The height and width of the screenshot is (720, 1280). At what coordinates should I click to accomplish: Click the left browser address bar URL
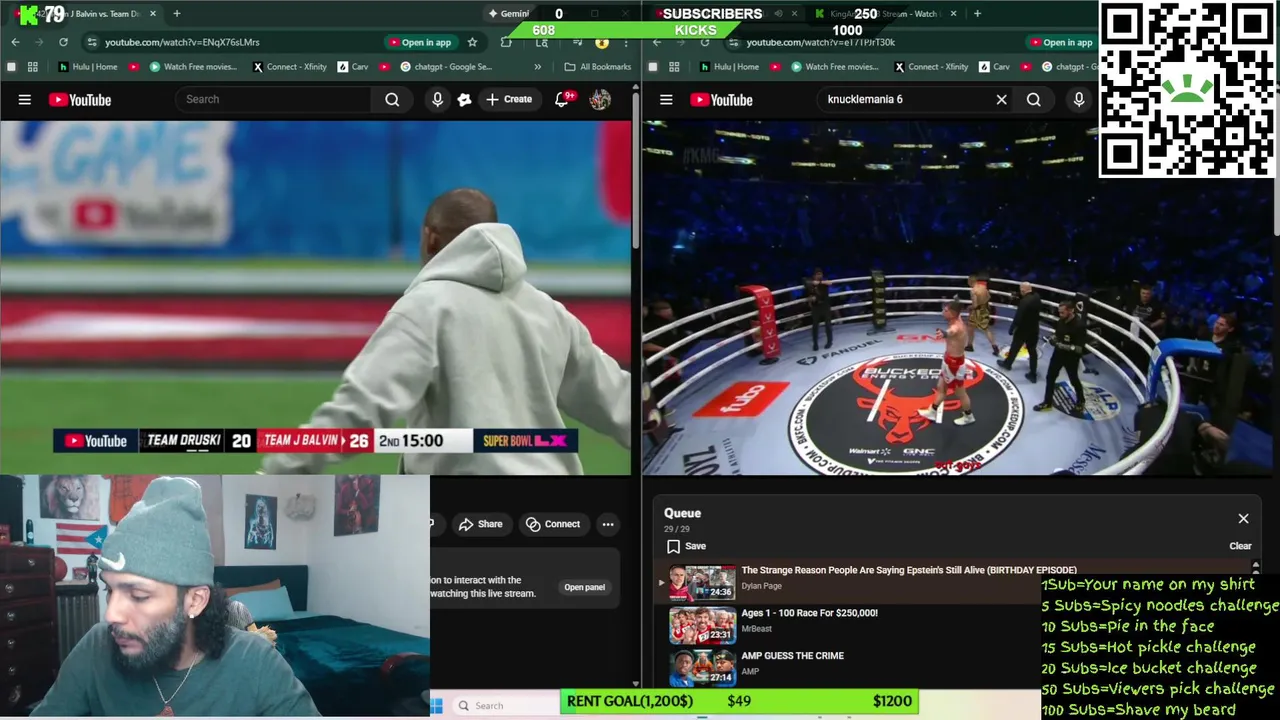click(x=182, y=42)
